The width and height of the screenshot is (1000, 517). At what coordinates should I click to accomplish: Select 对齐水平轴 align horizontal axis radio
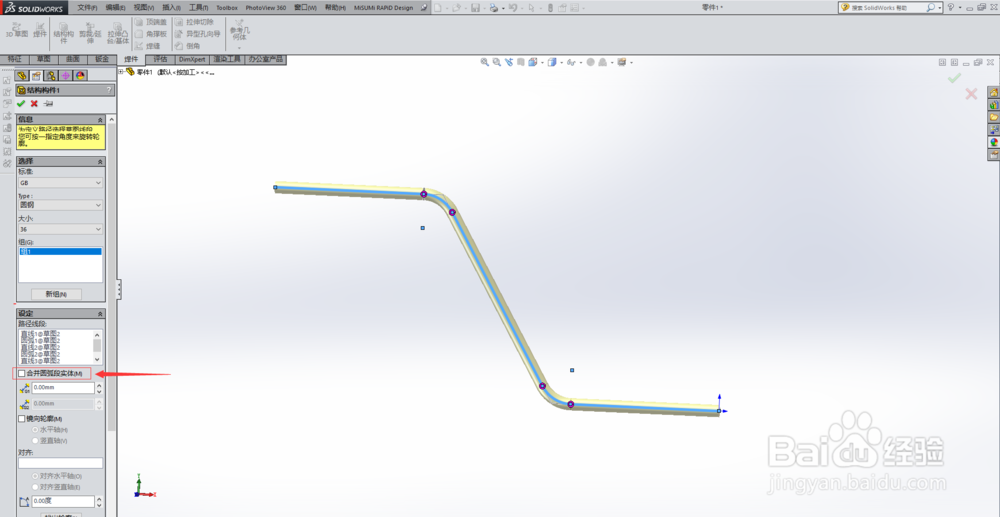pos(35,476)
